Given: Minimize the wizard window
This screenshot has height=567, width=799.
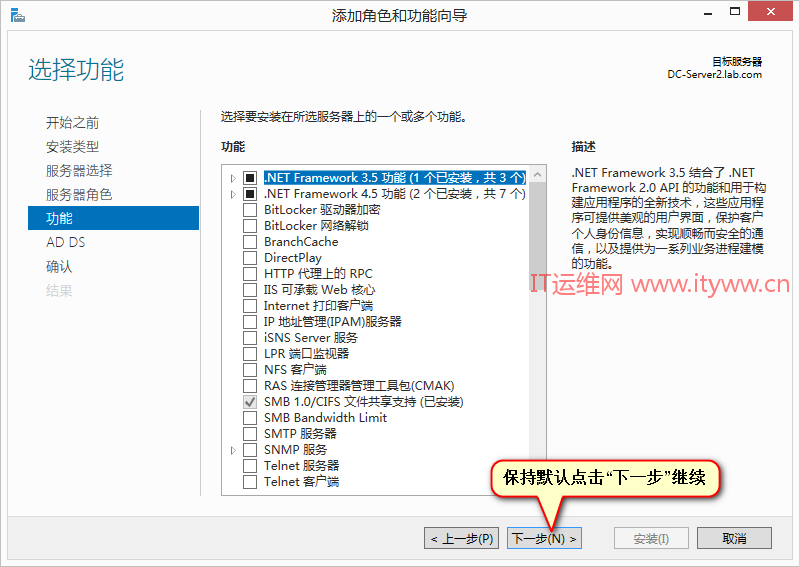Looking at the screenshot, I should (708, 12).
